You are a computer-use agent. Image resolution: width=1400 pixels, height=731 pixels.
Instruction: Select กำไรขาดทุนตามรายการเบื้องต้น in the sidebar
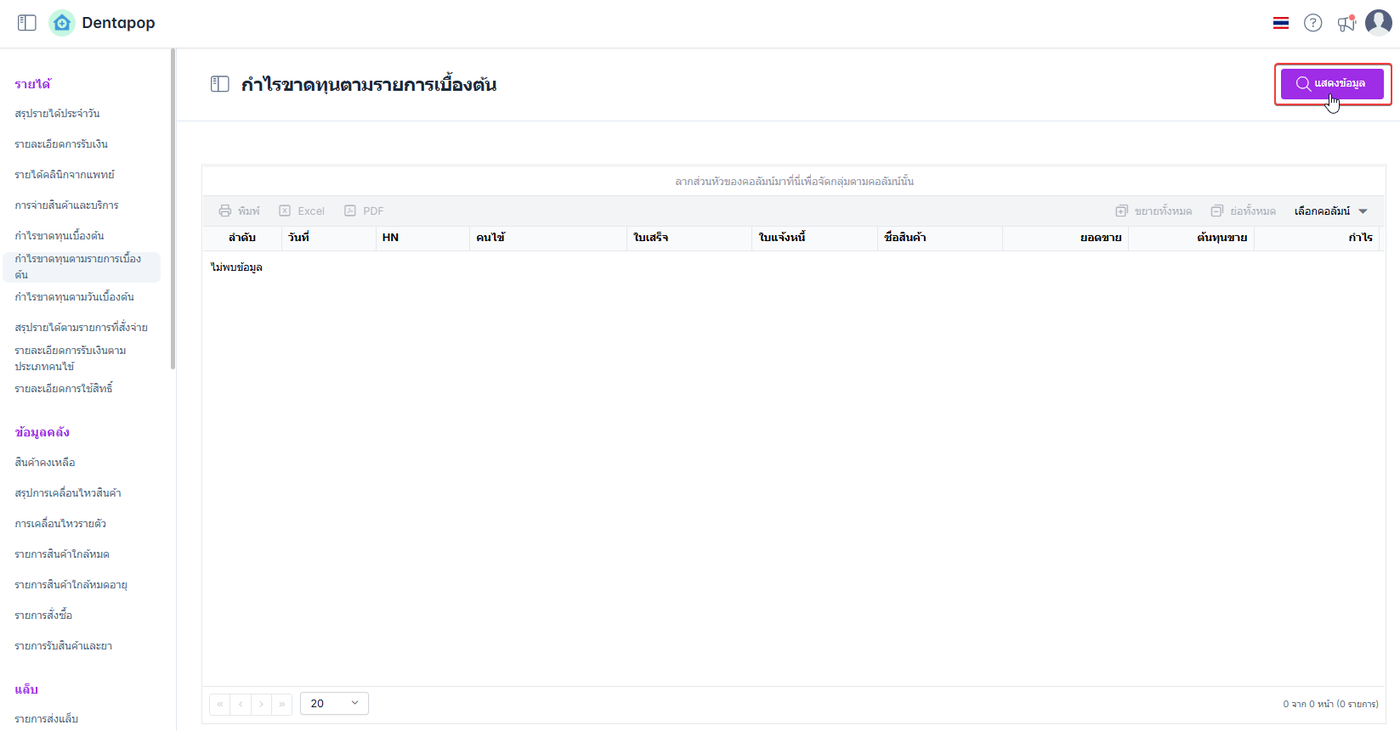[81, 267]
